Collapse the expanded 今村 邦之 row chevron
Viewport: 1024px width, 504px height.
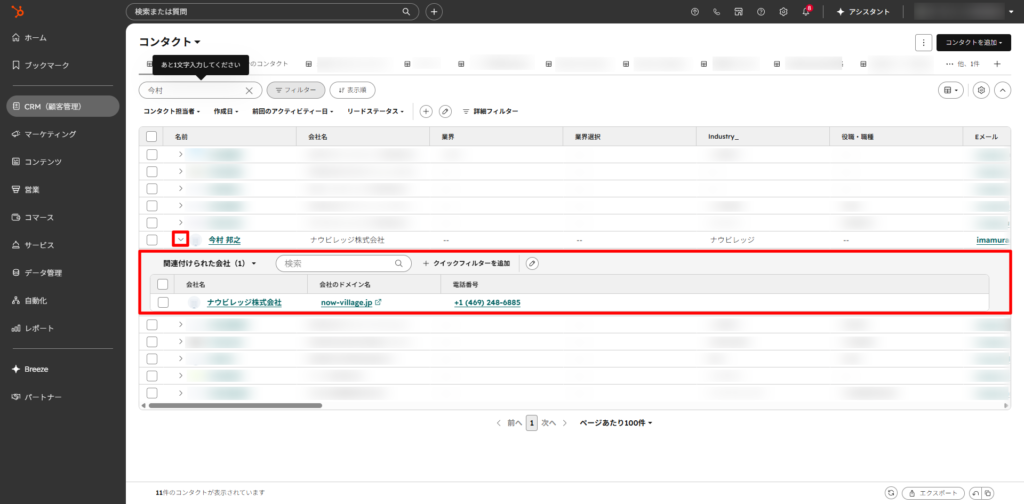point(181,240)
